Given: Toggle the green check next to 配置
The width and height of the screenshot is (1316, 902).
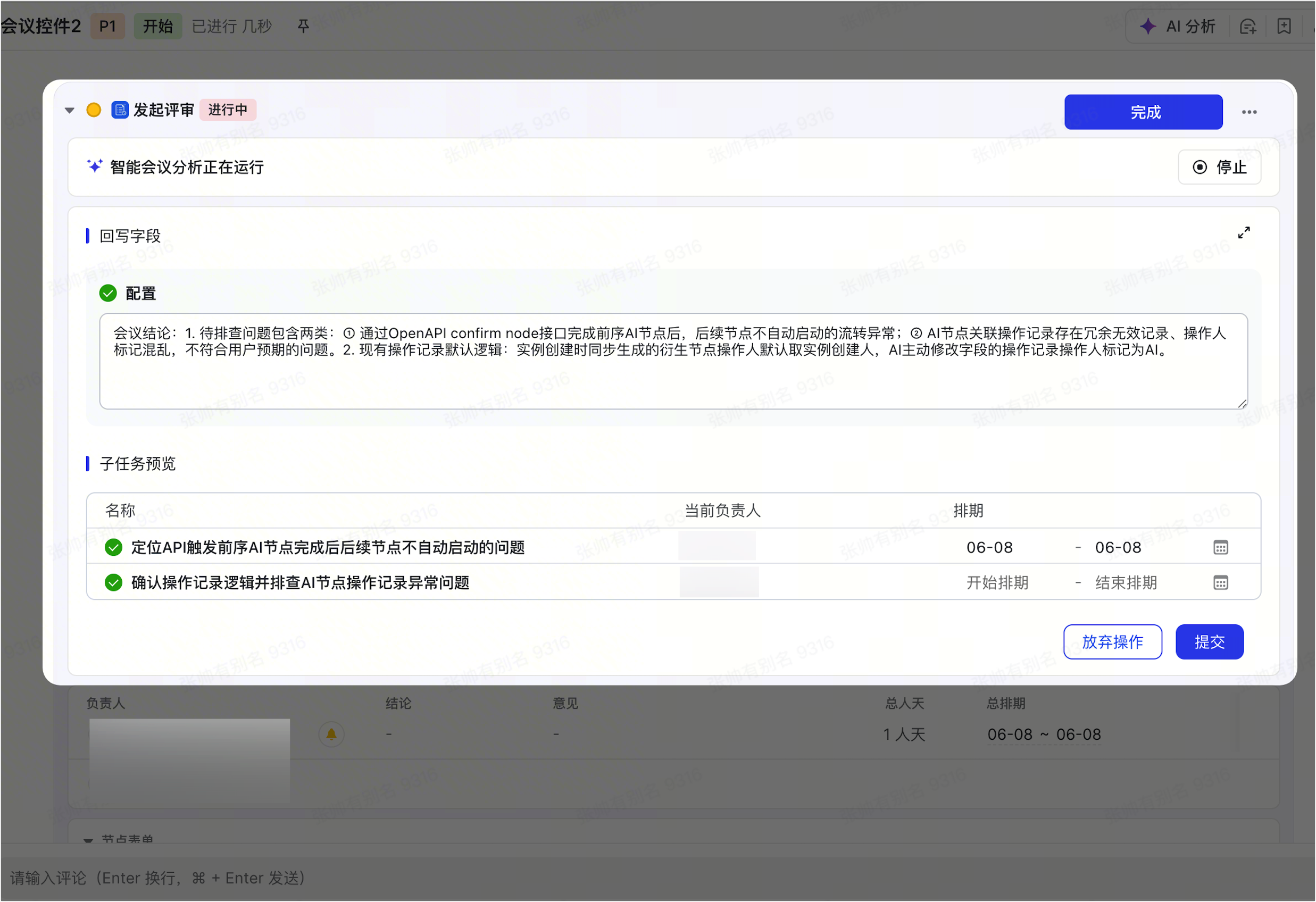Looking at the screenshot, I should click(x=108, y=293).
